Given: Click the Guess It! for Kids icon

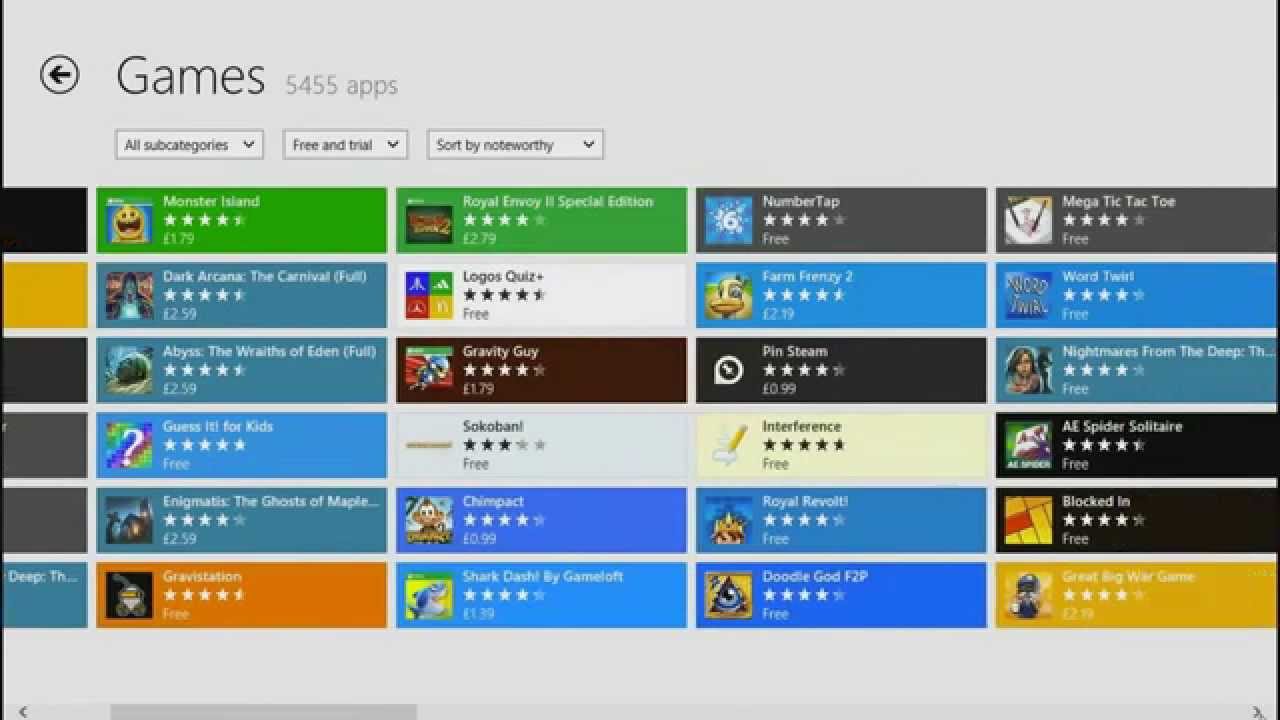Looking at the screenshot, I should tap(130, 445).
